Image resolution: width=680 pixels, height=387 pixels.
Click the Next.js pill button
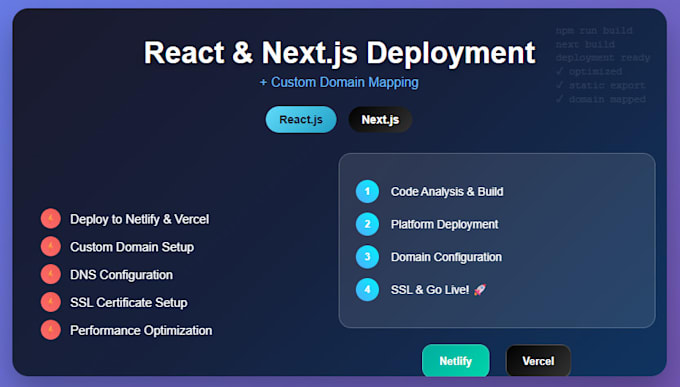[x=380, y=119]
